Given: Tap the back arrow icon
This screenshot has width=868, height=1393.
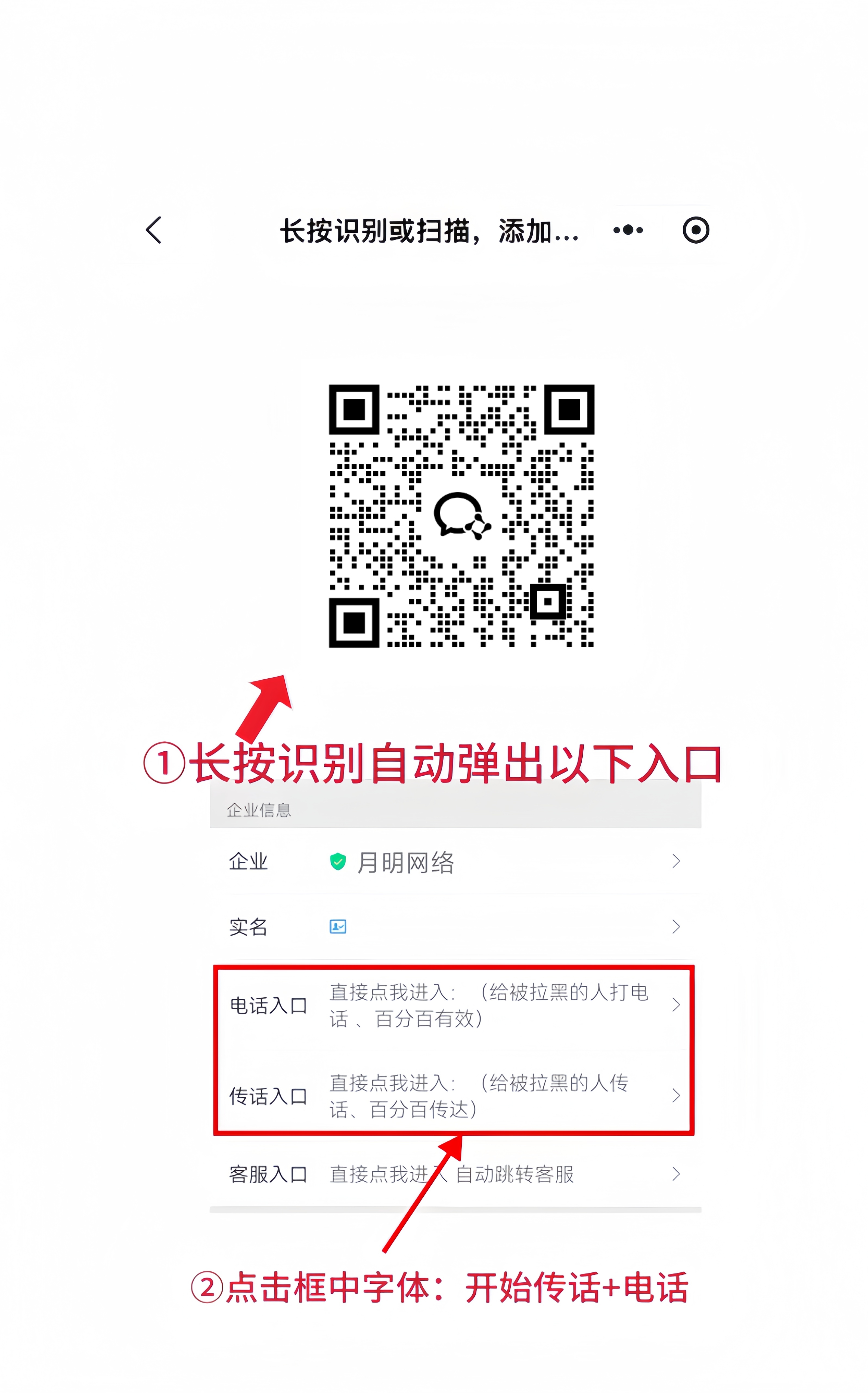Looking at the screenshot, I should 153,230.
